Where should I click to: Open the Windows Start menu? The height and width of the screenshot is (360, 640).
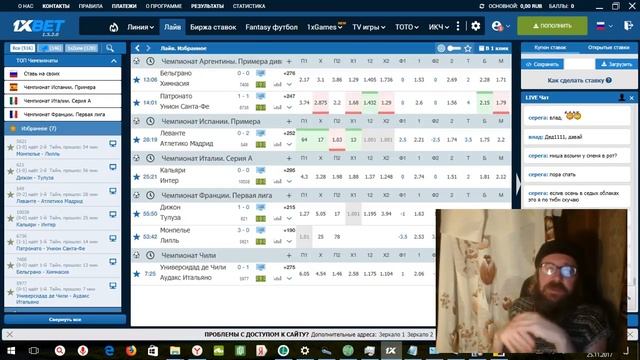coord(11,351)
